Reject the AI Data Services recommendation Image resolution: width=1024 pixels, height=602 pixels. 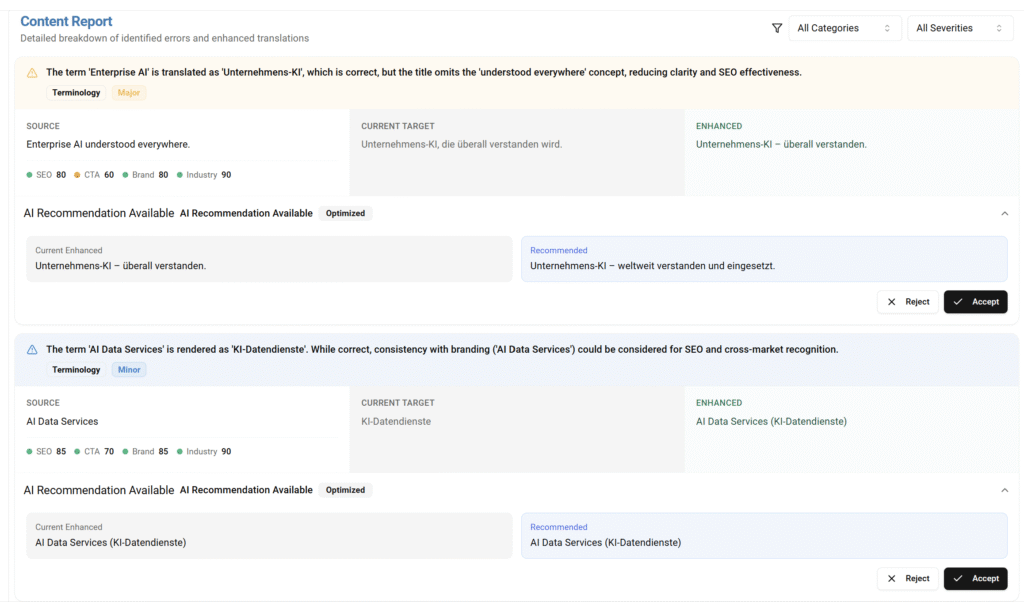(x=907, y=579)
